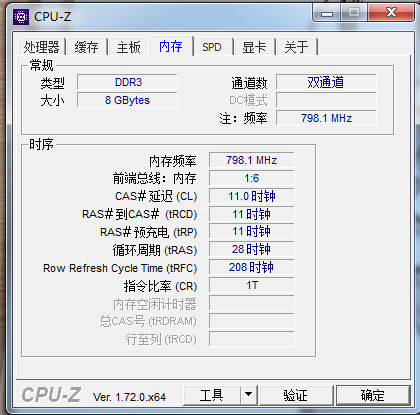Select the 主板 tab
Viewport: 420px width, 415px height.
129,47
